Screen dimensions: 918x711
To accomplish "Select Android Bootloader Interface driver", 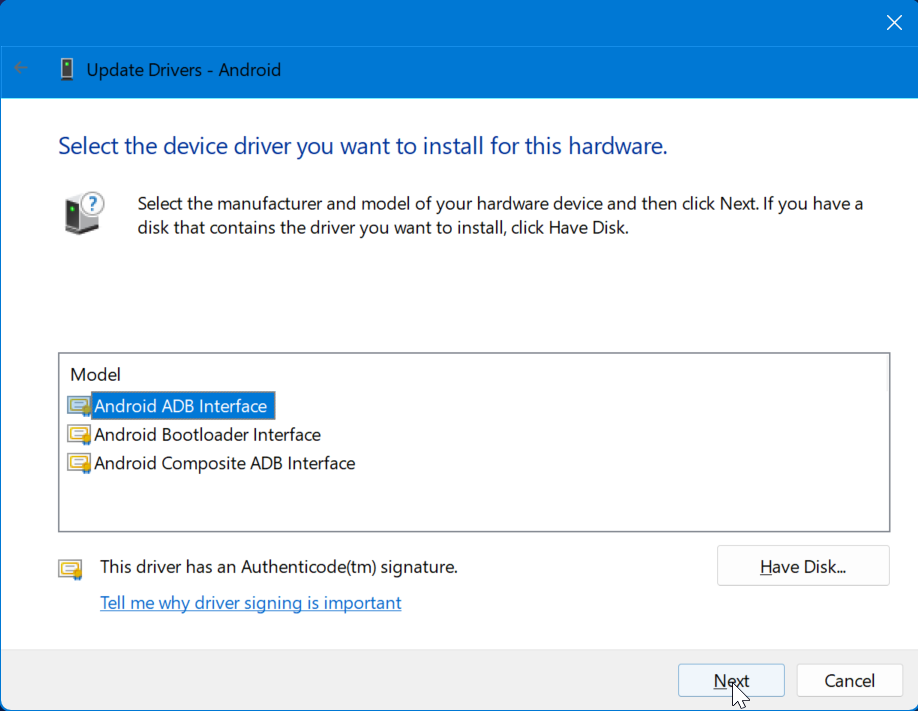I will point(207,434).
